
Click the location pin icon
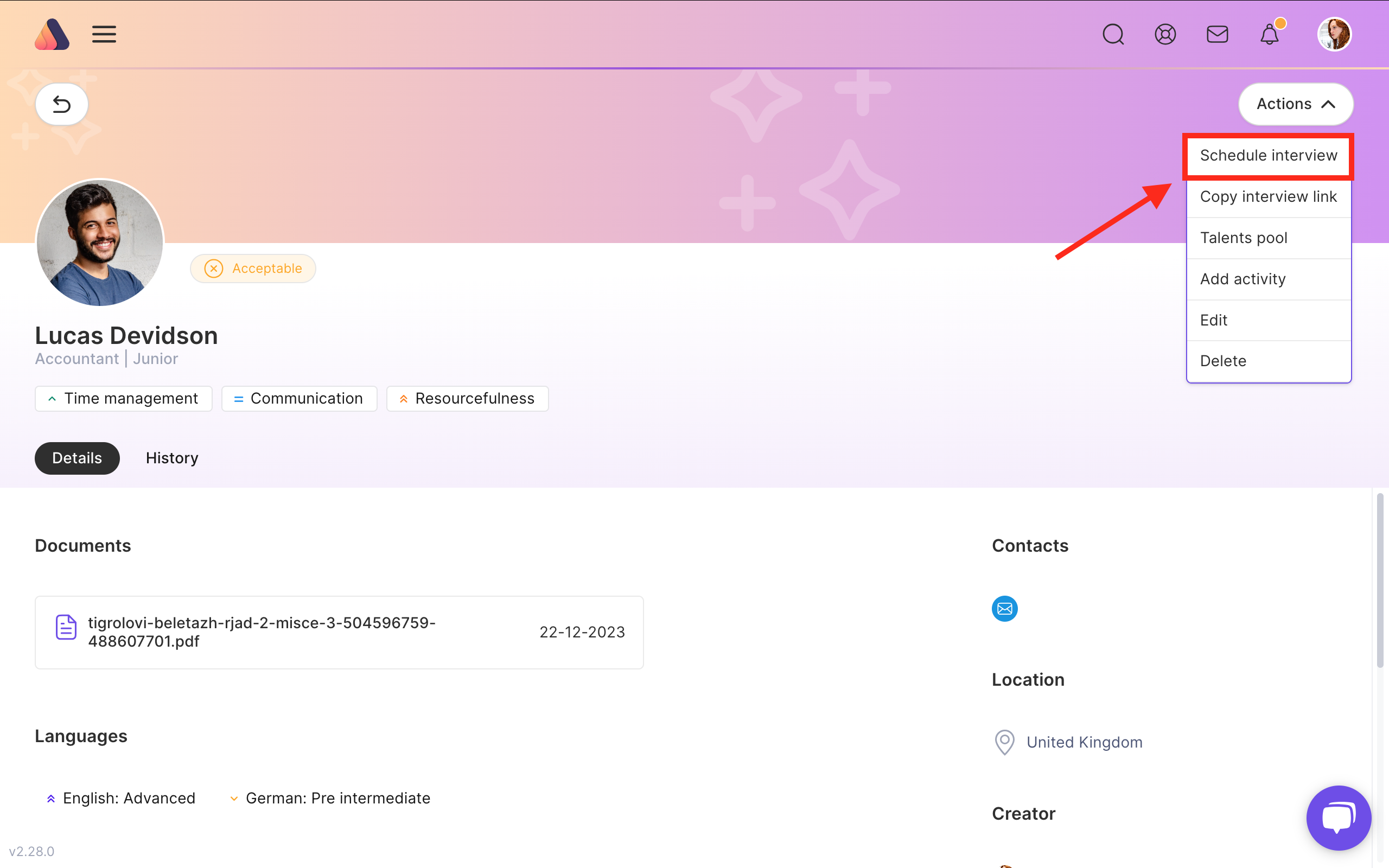pos(1004,742)
